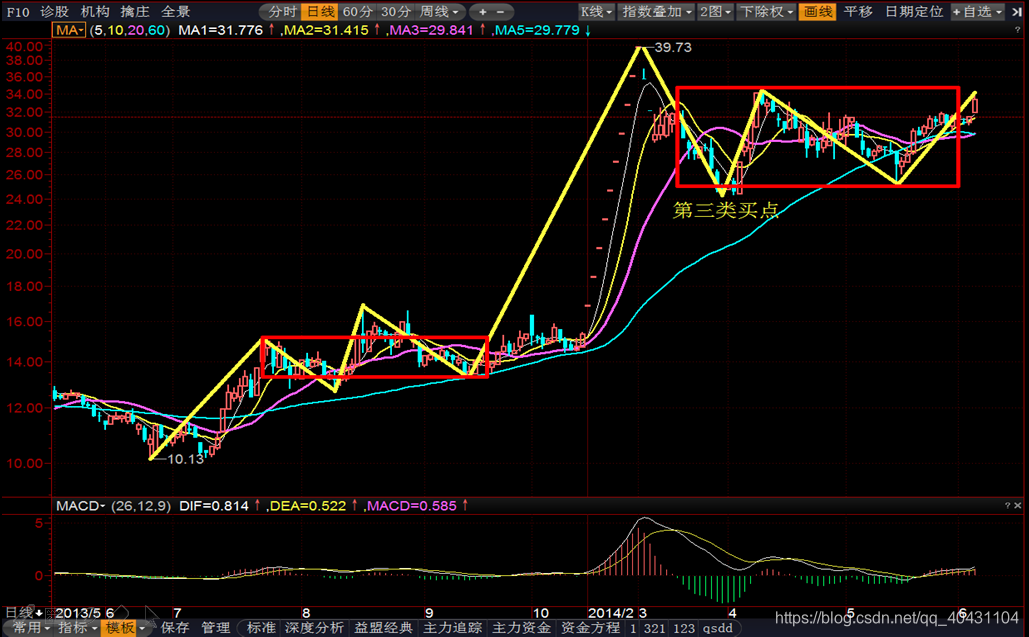Select template tab labeled 123
The width and height of the screenshot is (1029, 637).
coord(684,628)
